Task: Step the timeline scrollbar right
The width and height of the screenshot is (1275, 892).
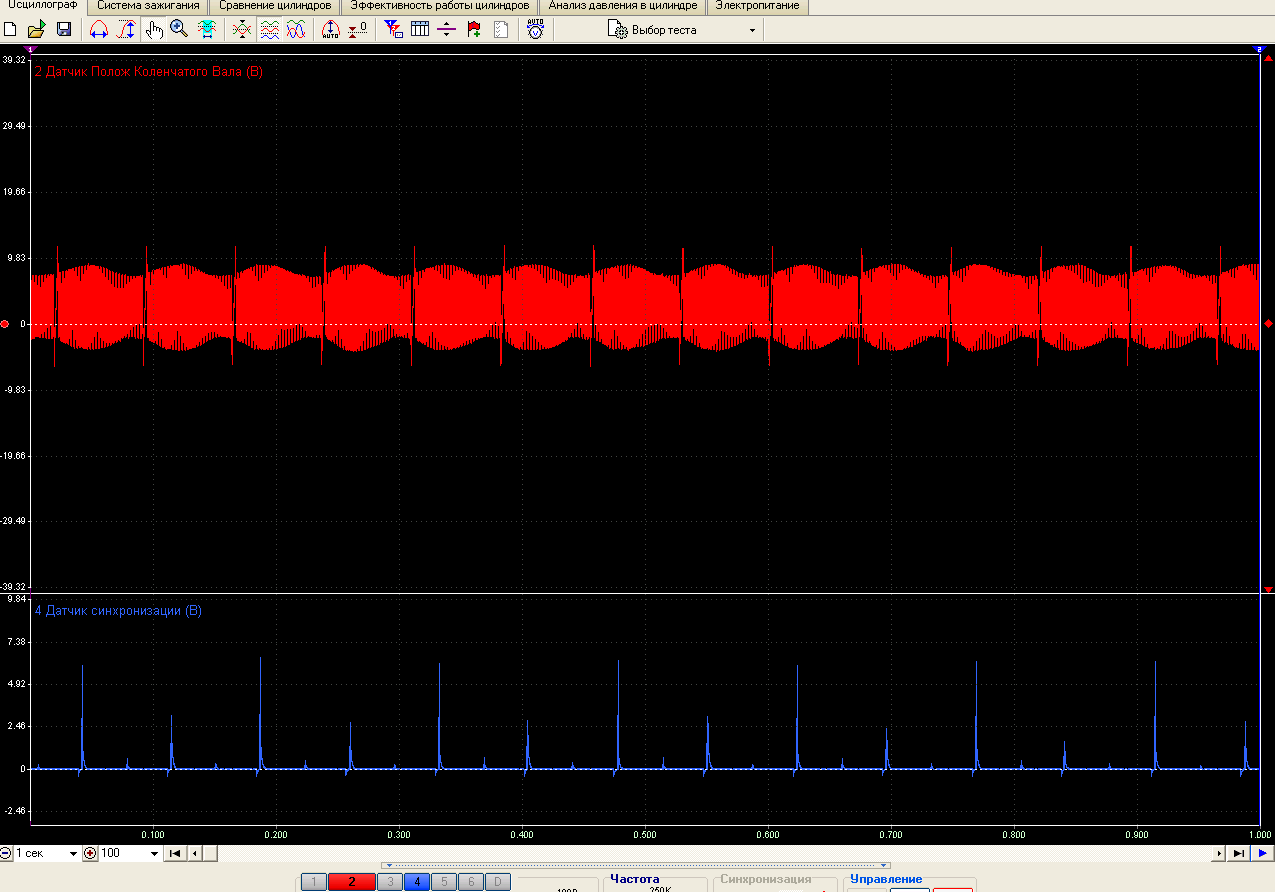Action: click(x=1219, y=854)
